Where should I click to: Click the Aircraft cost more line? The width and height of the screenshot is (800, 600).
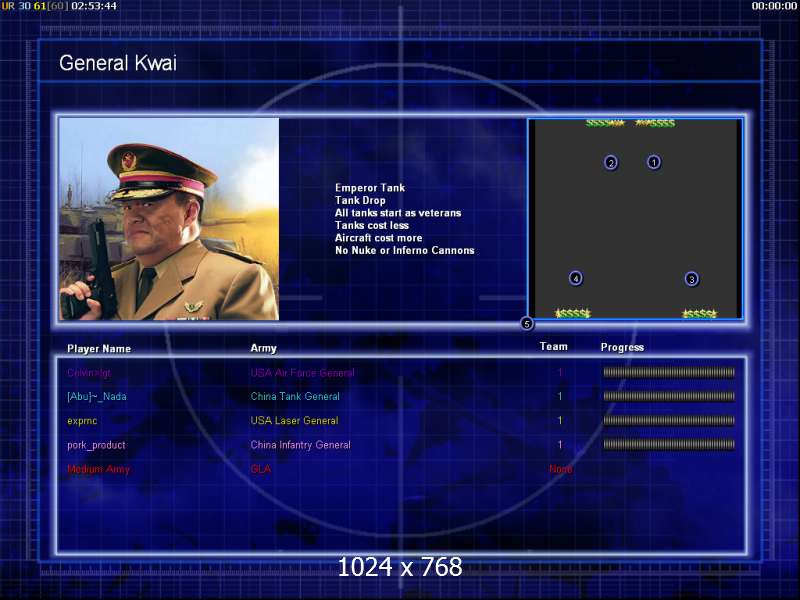click(379, 238)
